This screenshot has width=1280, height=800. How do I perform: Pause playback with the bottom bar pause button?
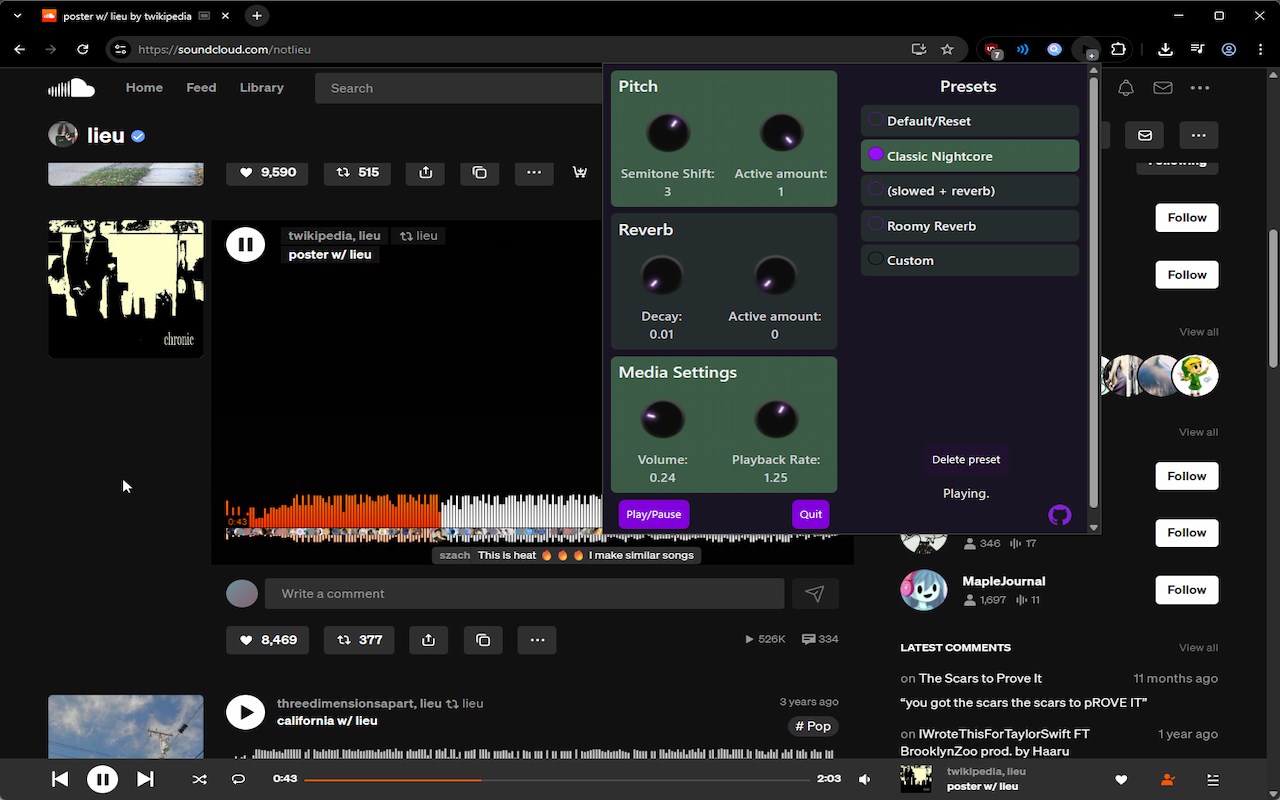point(102,779)
